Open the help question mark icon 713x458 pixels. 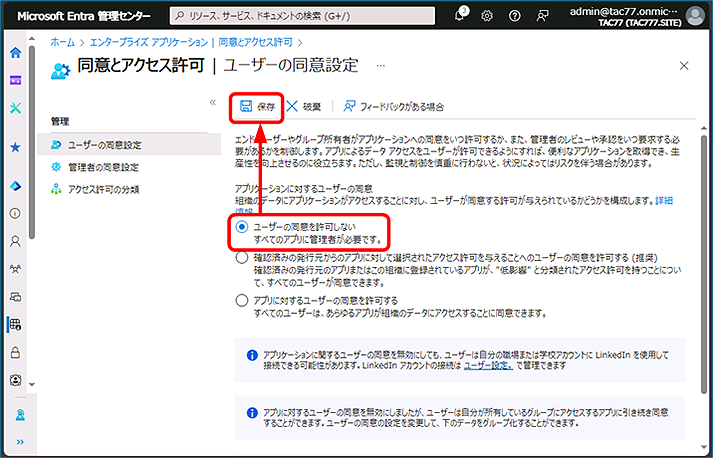(514, 16)
